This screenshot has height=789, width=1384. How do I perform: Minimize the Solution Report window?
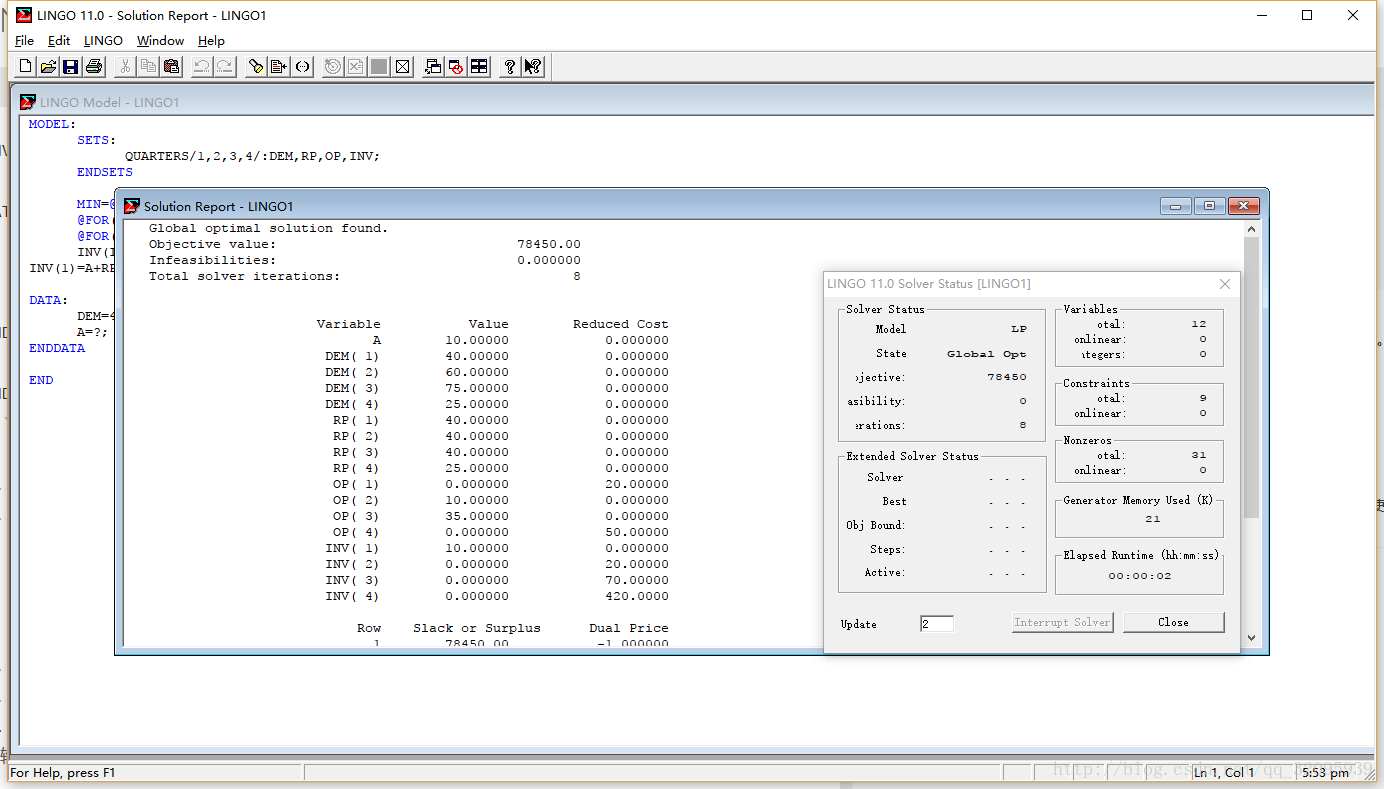1175,206
